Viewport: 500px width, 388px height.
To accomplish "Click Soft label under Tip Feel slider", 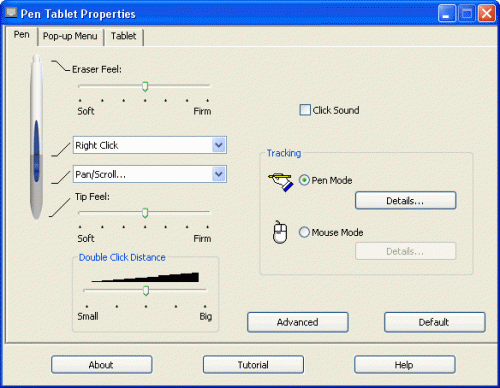I will 86,238.
